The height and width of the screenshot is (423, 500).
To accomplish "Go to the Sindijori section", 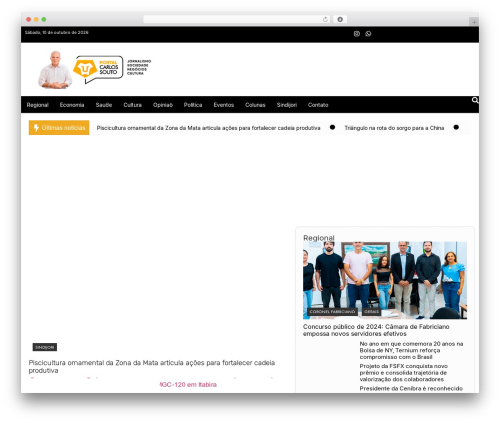I will 287,105.
